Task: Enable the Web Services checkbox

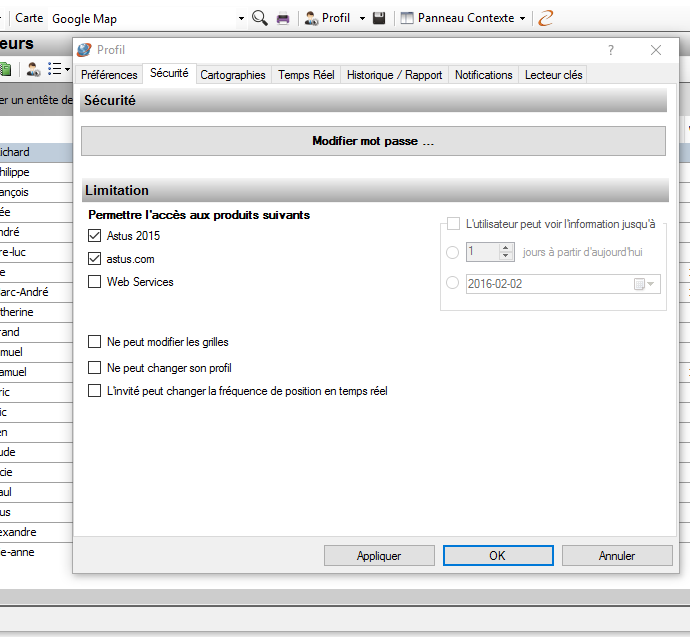Action: [95, 282]
